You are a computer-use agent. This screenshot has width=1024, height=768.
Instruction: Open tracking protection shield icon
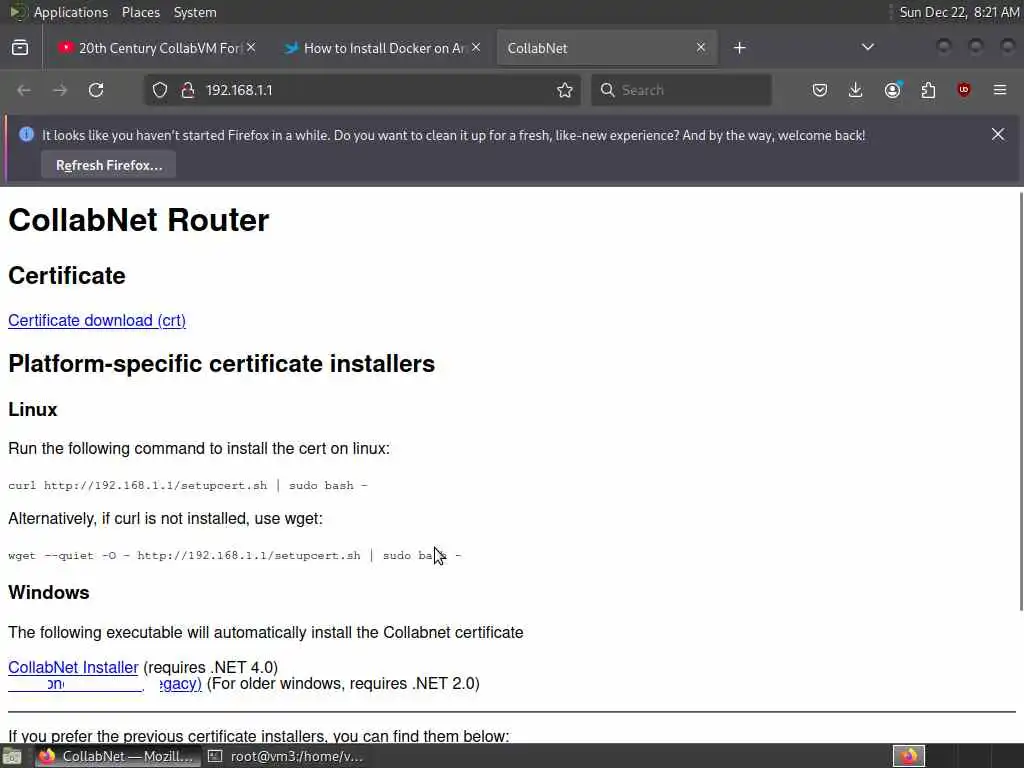(x=160, y=90)
